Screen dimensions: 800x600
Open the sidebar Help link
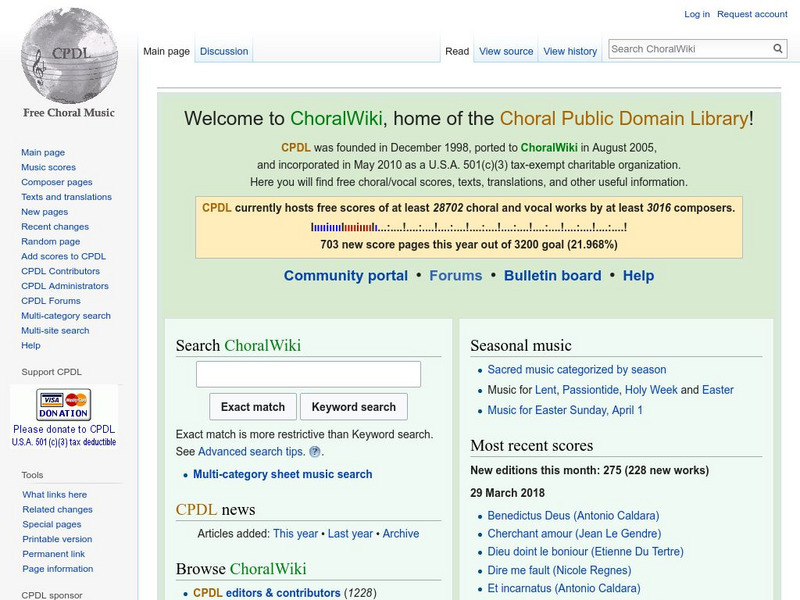[31, 345]
